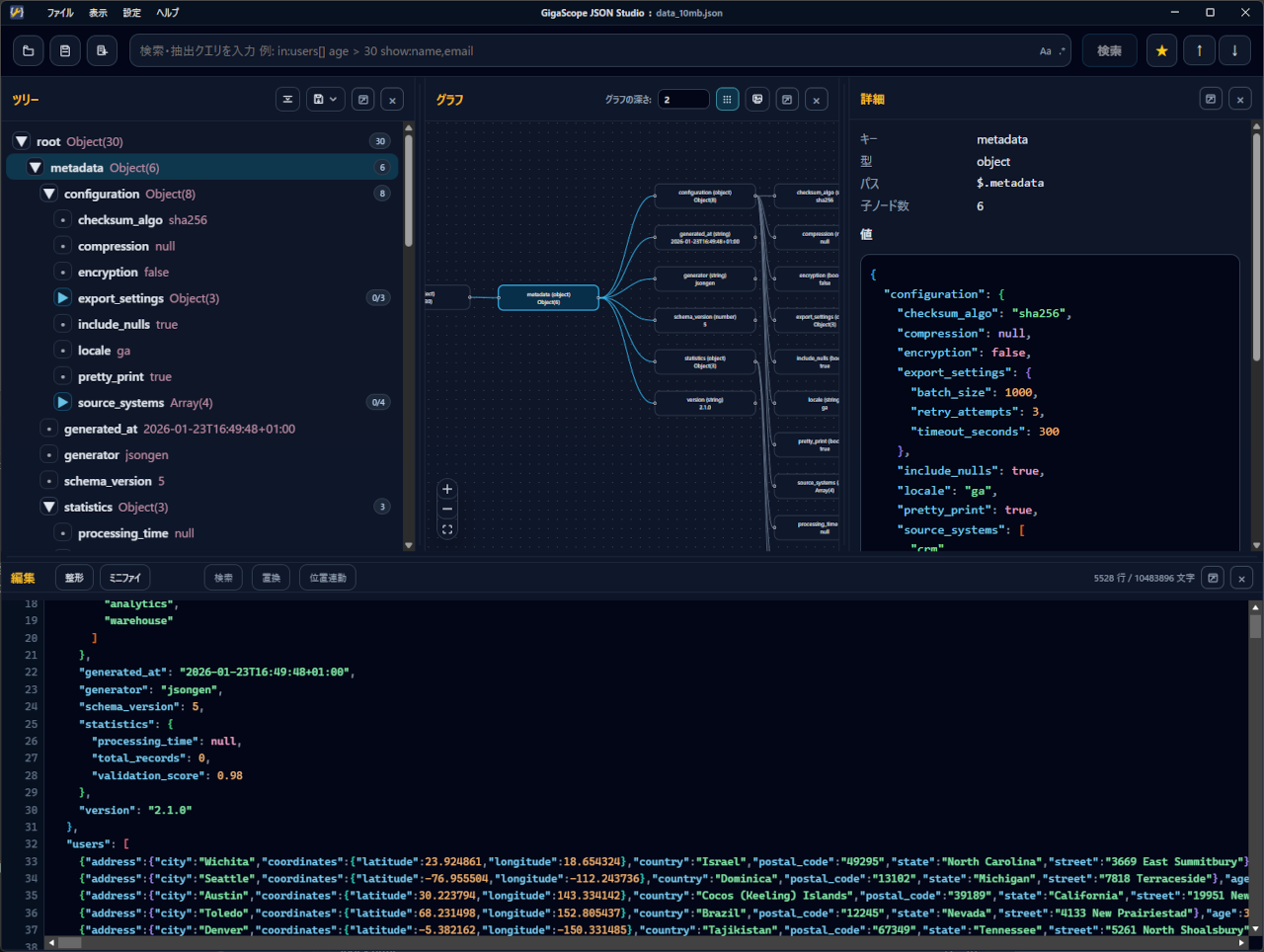Pop out the 詳細 detail panel
1264x952 pixels.
click(1211, 99)
